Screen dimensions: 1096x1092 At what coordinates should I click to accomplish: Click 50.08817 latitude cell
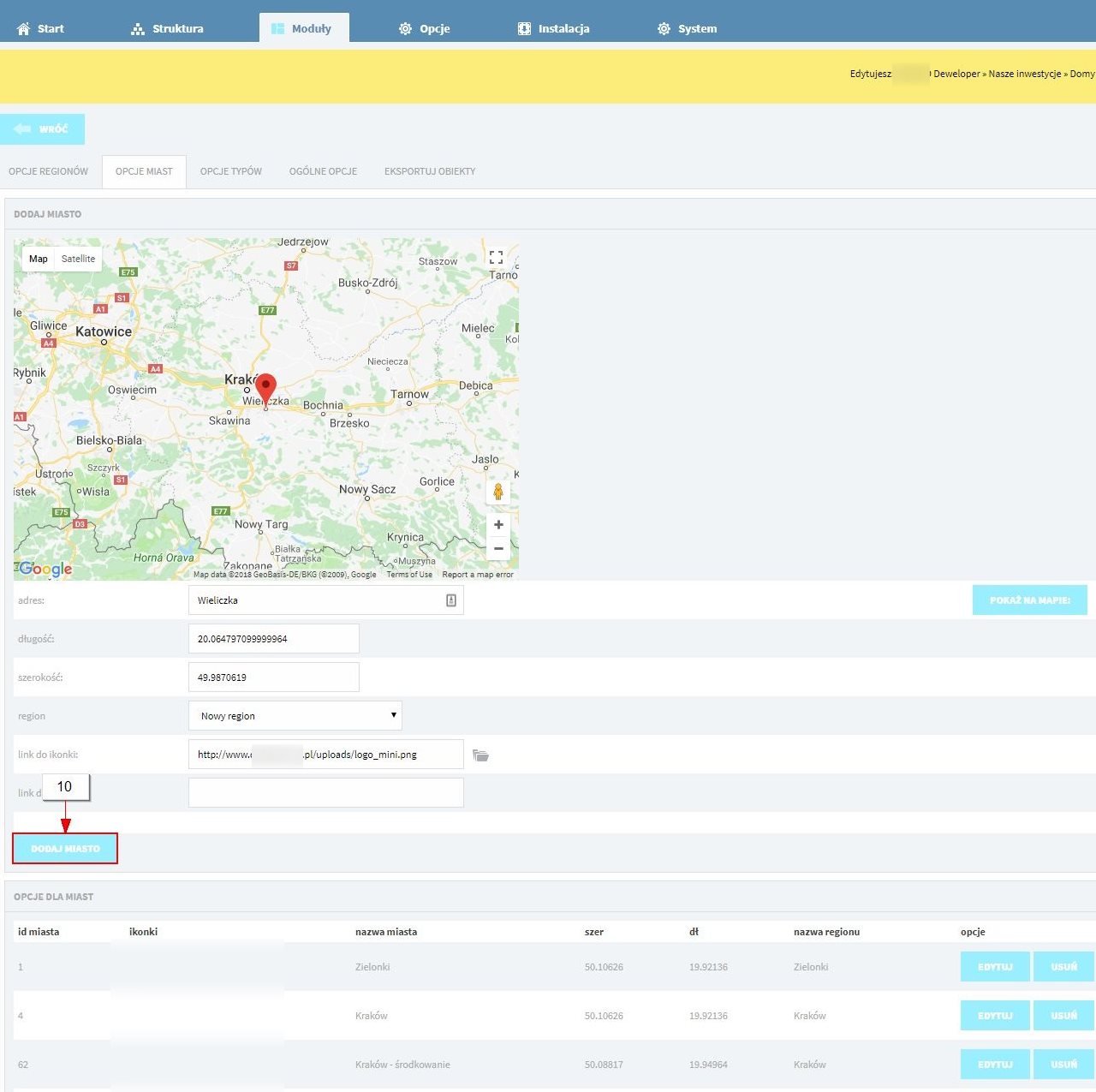(604, 1065)
